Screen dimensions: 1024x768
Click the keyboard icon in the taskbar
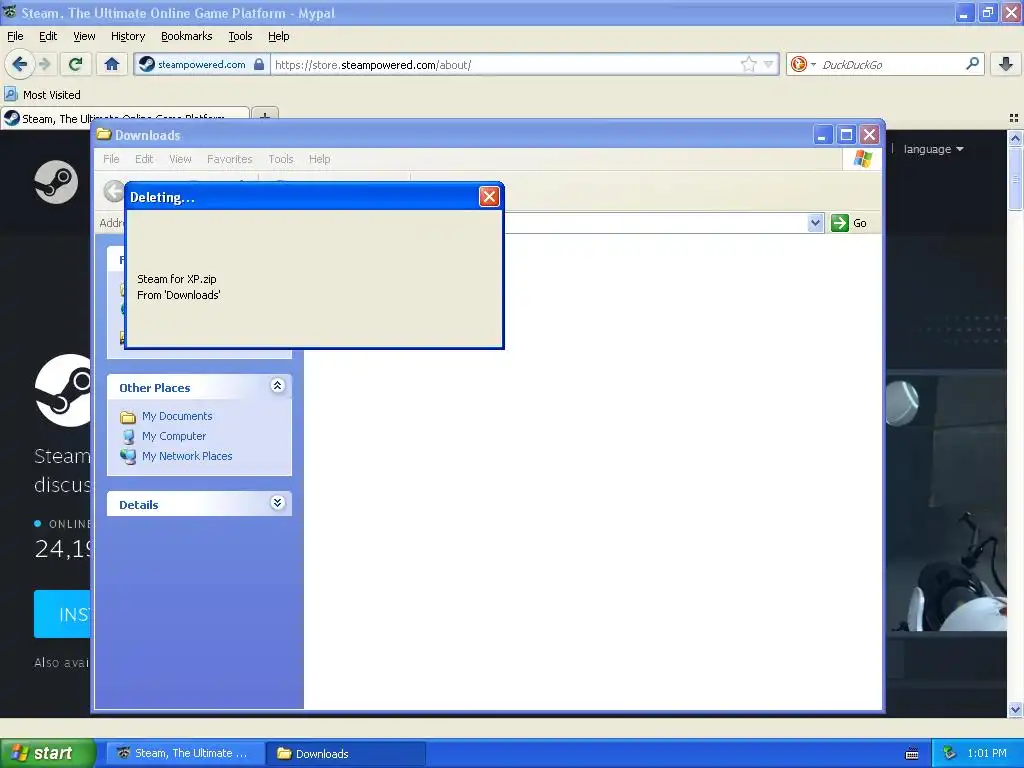click(912, 754)
